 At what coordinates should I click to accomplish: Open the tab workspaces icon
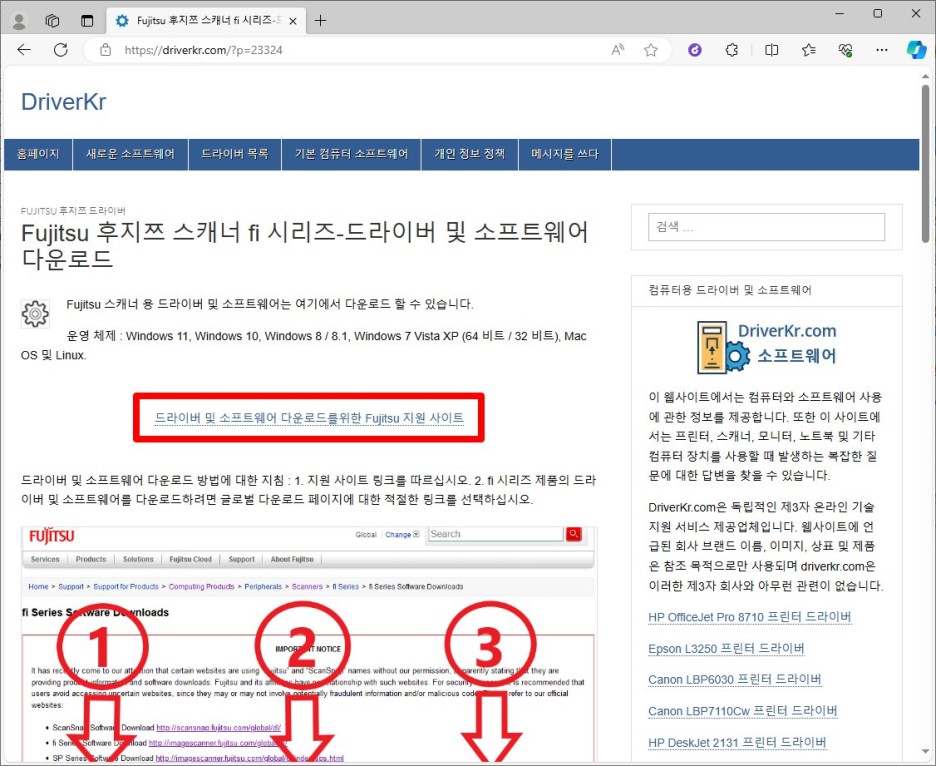pos(53,21)
